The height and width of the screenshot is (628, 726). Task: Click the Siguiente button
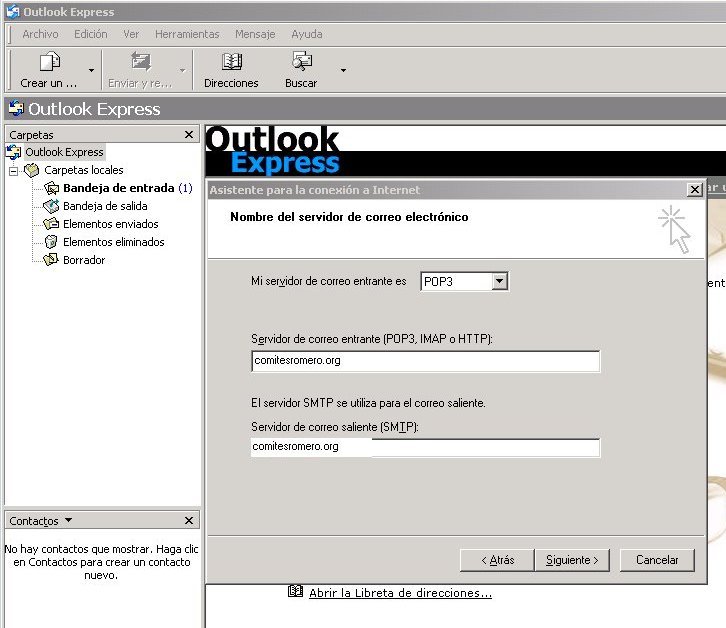tap(572, 560)
